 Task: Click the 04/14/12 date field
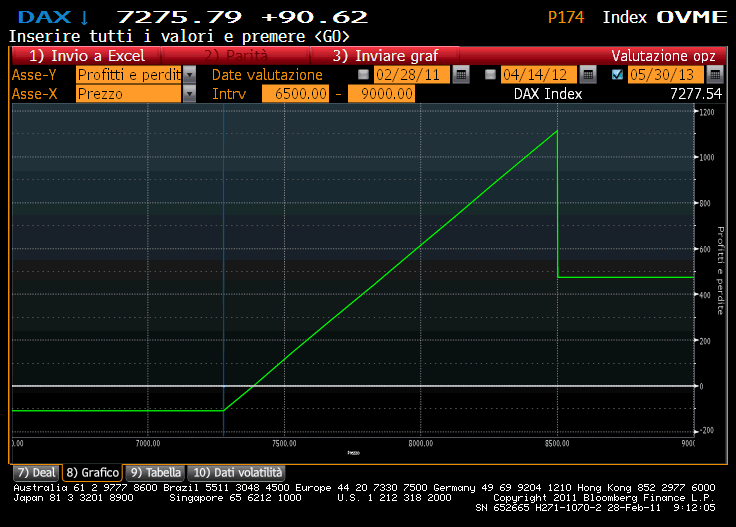coord(538,75)
